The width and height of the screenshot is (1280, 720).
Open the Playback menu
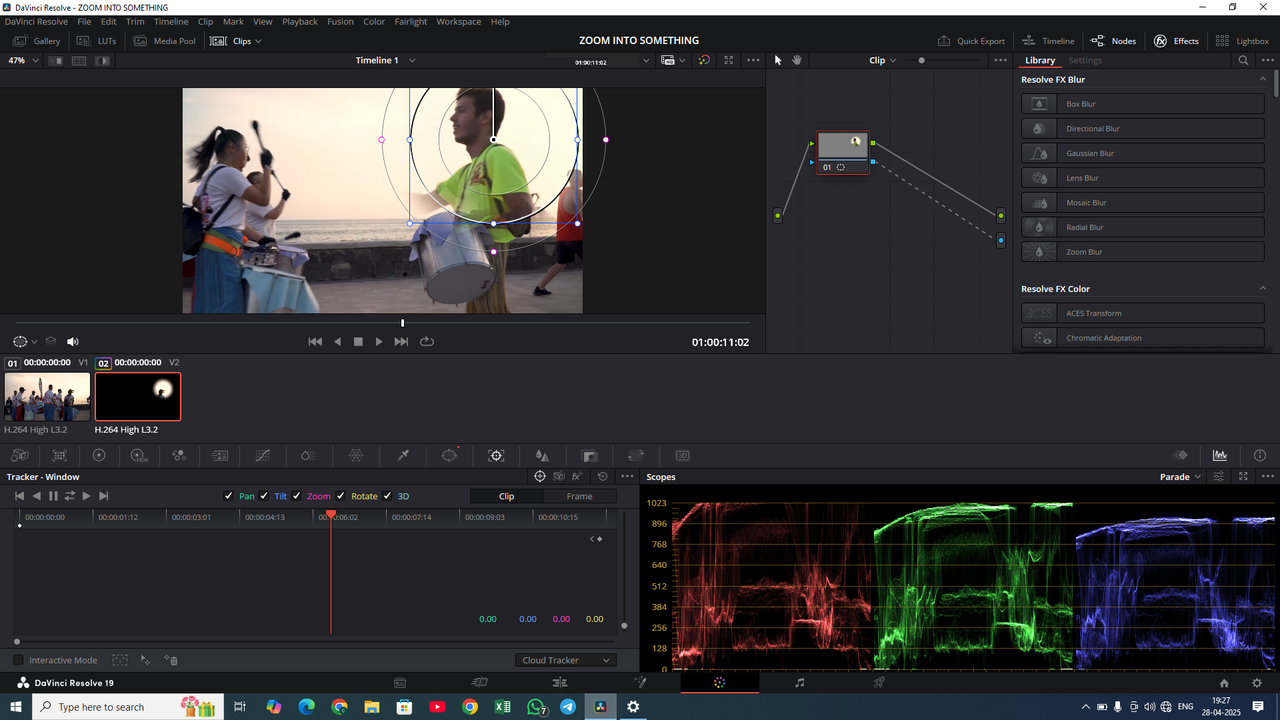[299, 21]
